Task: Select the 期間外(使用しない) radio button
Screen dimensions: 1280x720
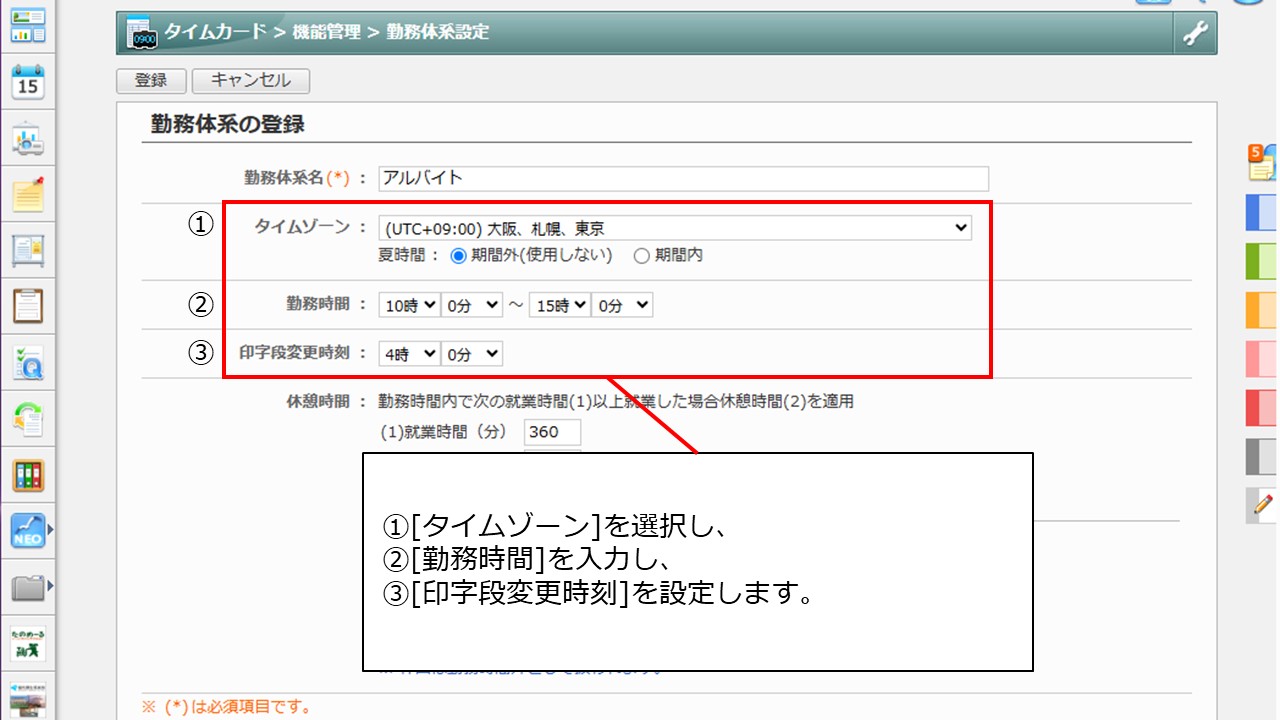Action: point(459,255)
